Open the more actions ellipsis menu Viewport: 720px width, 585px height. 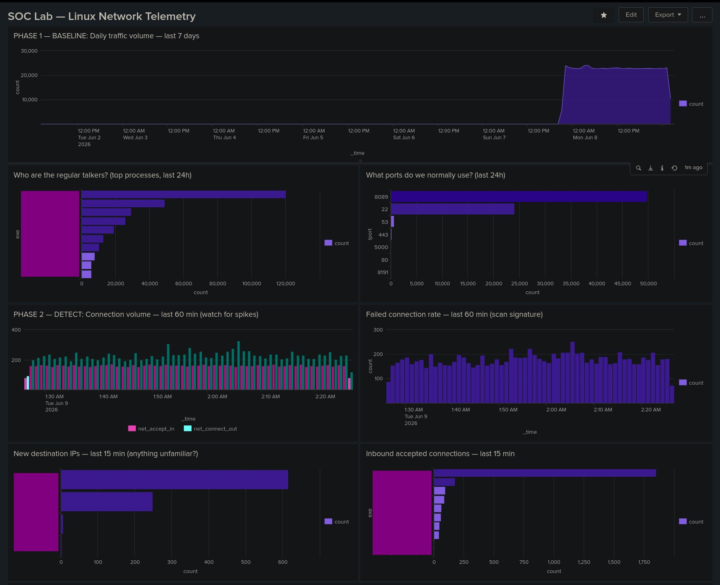click(702, 15)
